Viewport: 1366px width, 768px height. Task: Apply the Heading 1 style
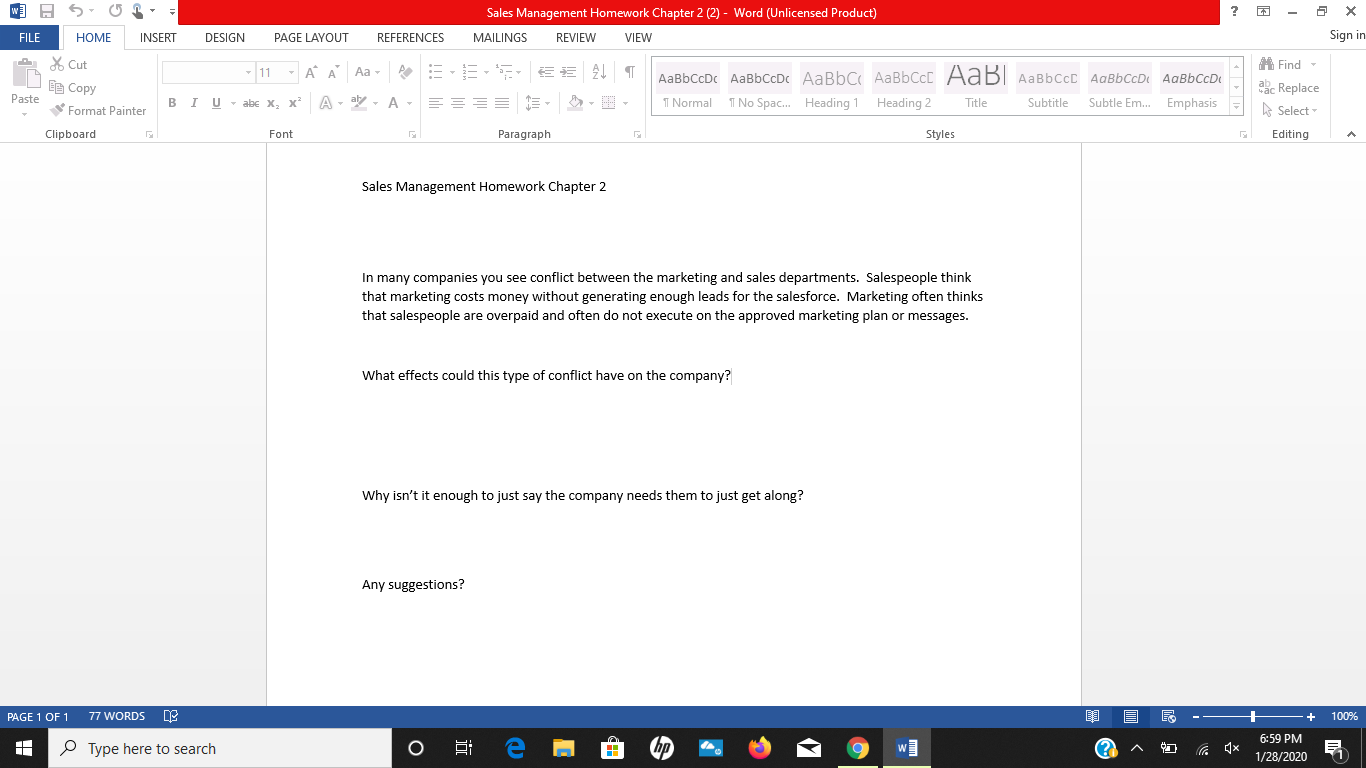click(831, 85)
